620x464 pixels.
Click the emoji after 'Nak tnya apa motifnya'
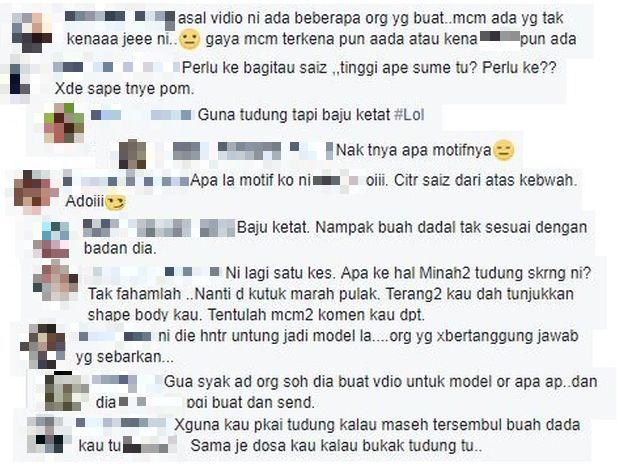pos(503,151)
